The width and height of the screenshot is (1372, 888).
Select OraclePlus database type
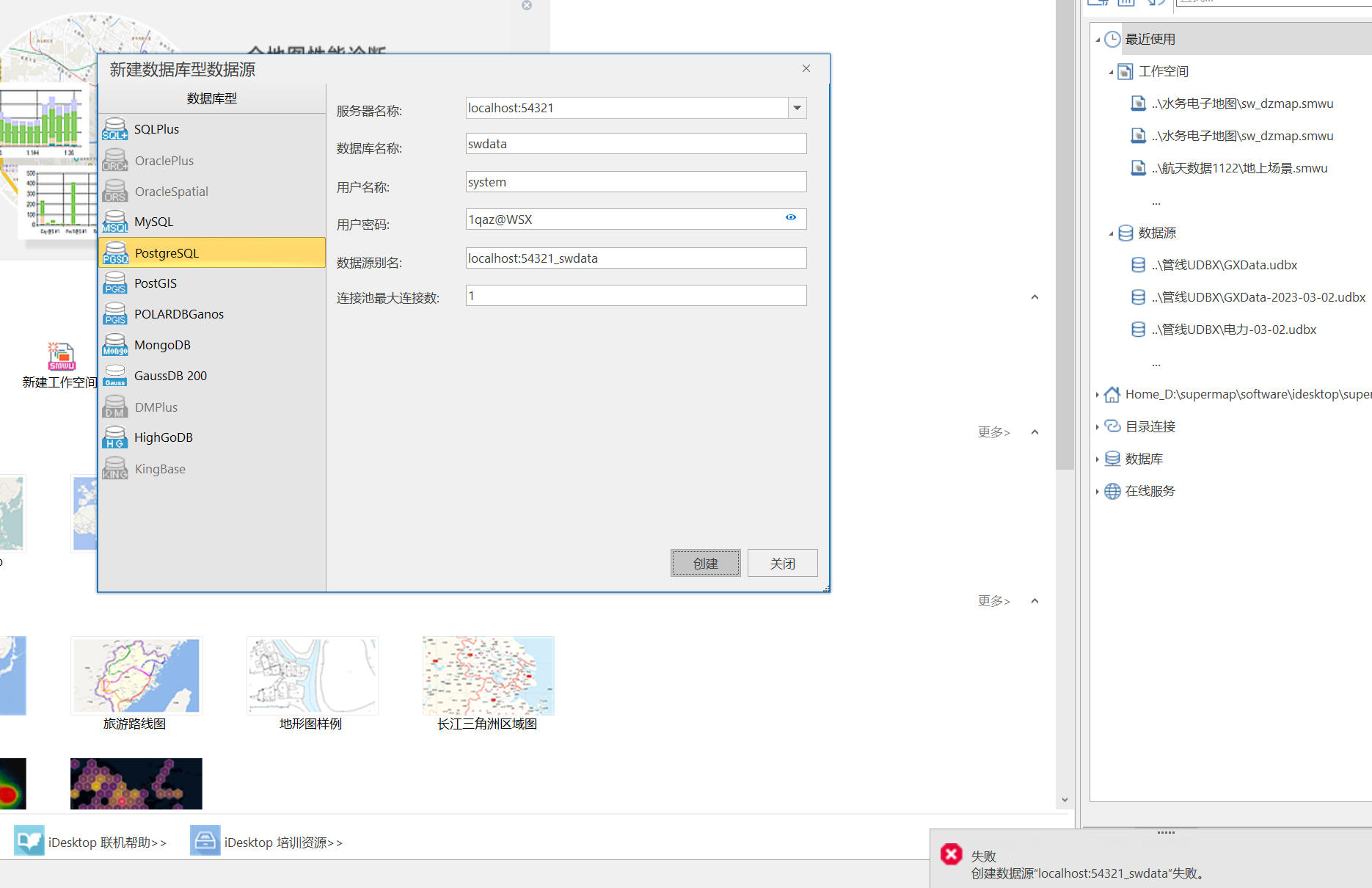(x=211, y=160)
